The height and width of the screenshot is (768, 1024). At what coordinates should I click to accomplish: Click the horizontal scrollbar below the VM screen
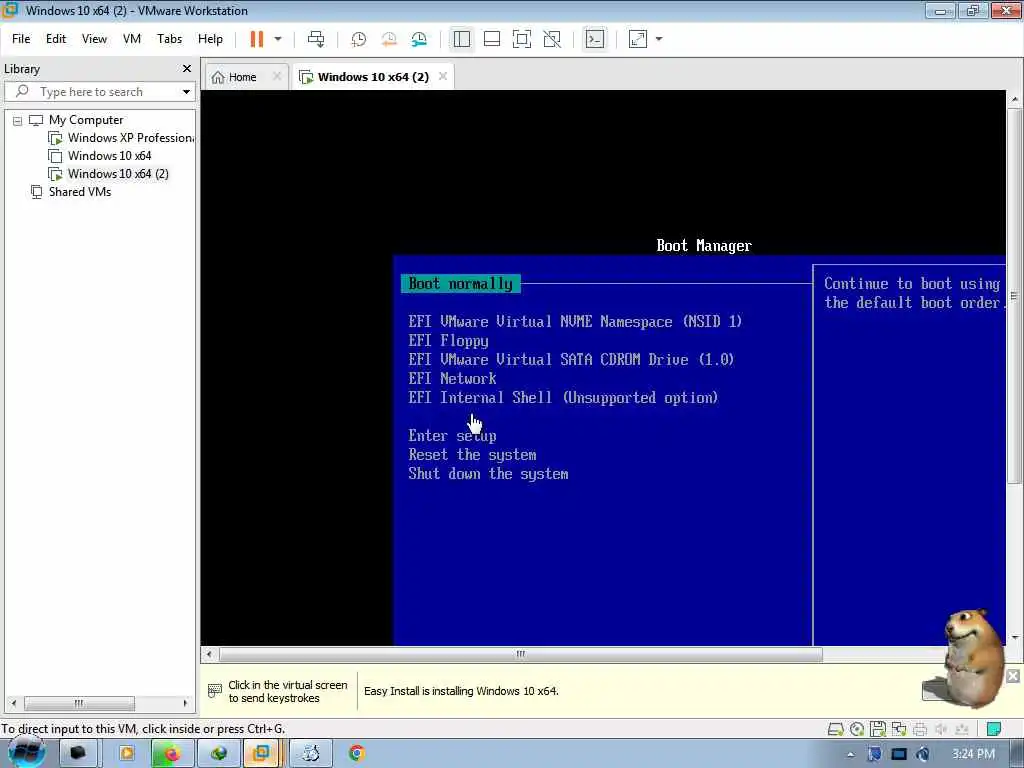coord(520,654)
